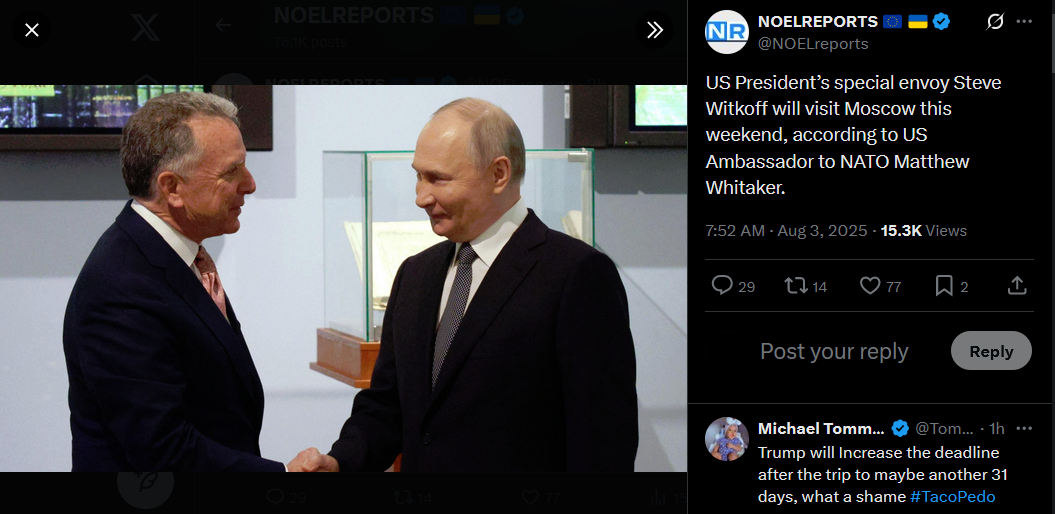The height and width of the screenshot is (514, 1055).
Task: Open Michael Tomm's profile avatar
Action: 727,439
